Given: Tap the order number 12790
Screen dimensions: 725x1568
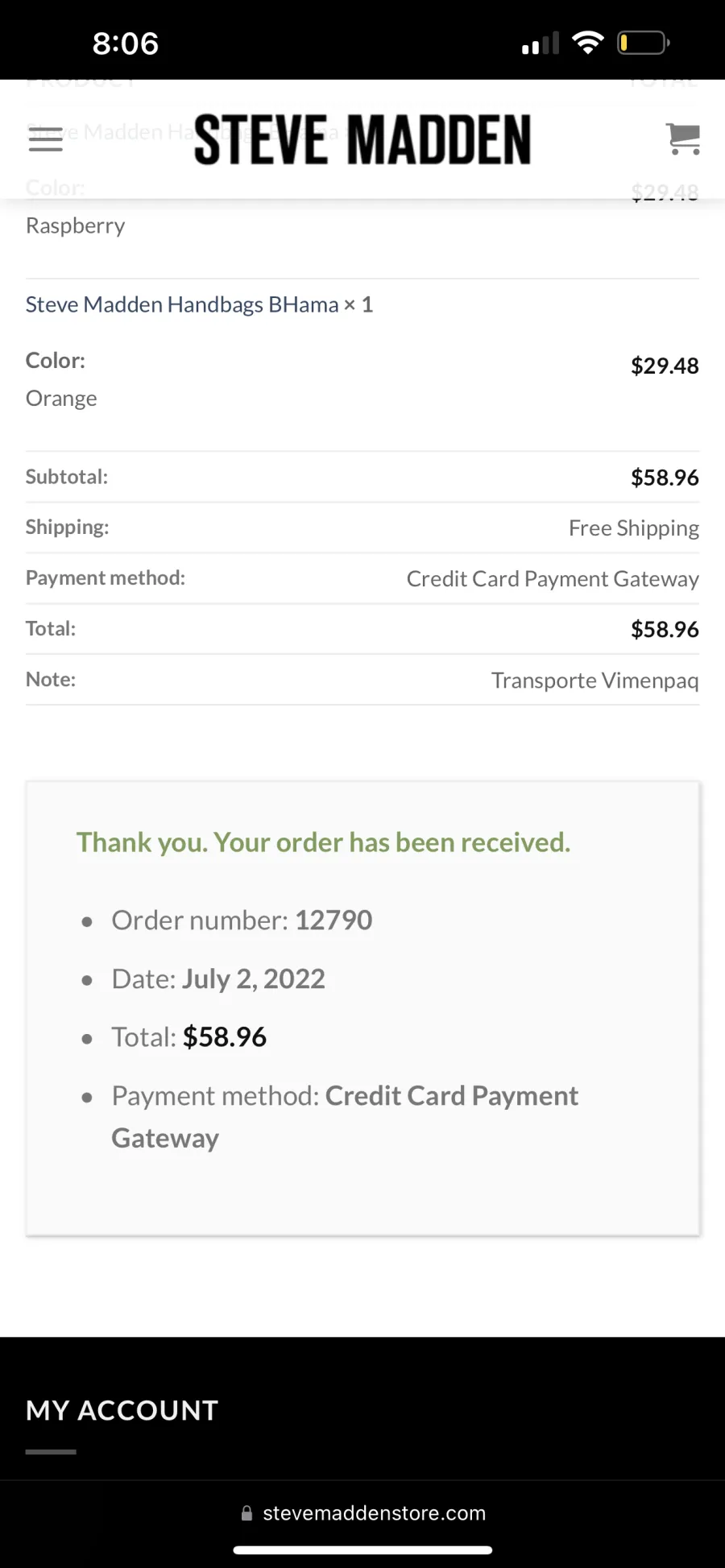Looking at the screenshot, I should [333, 920].
